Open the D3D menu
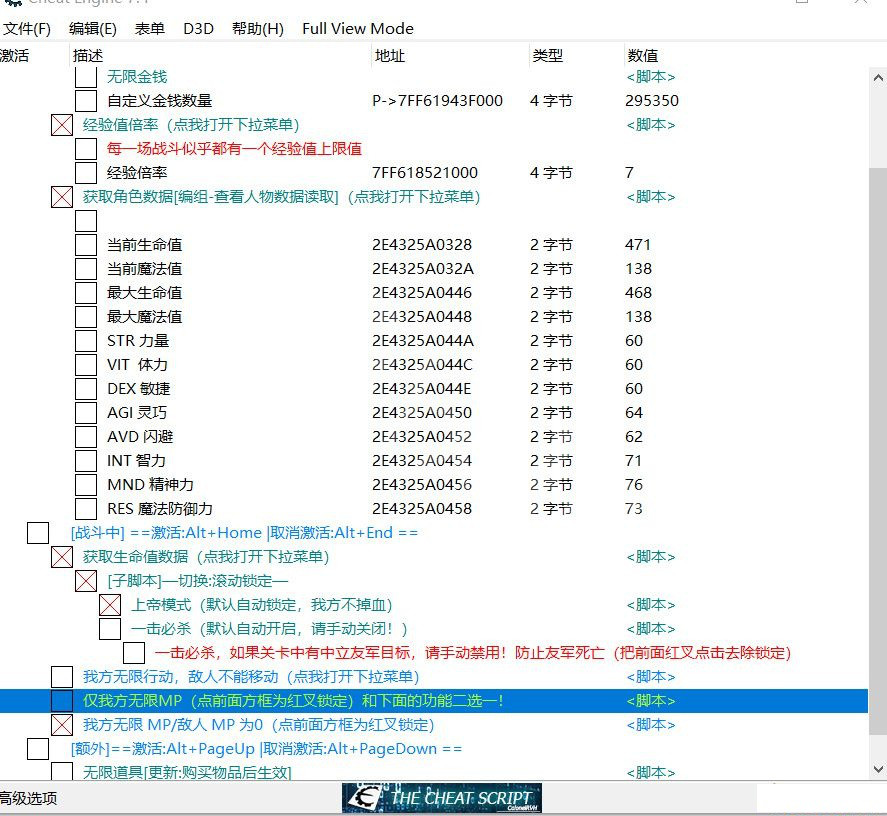 click(198, 29)
